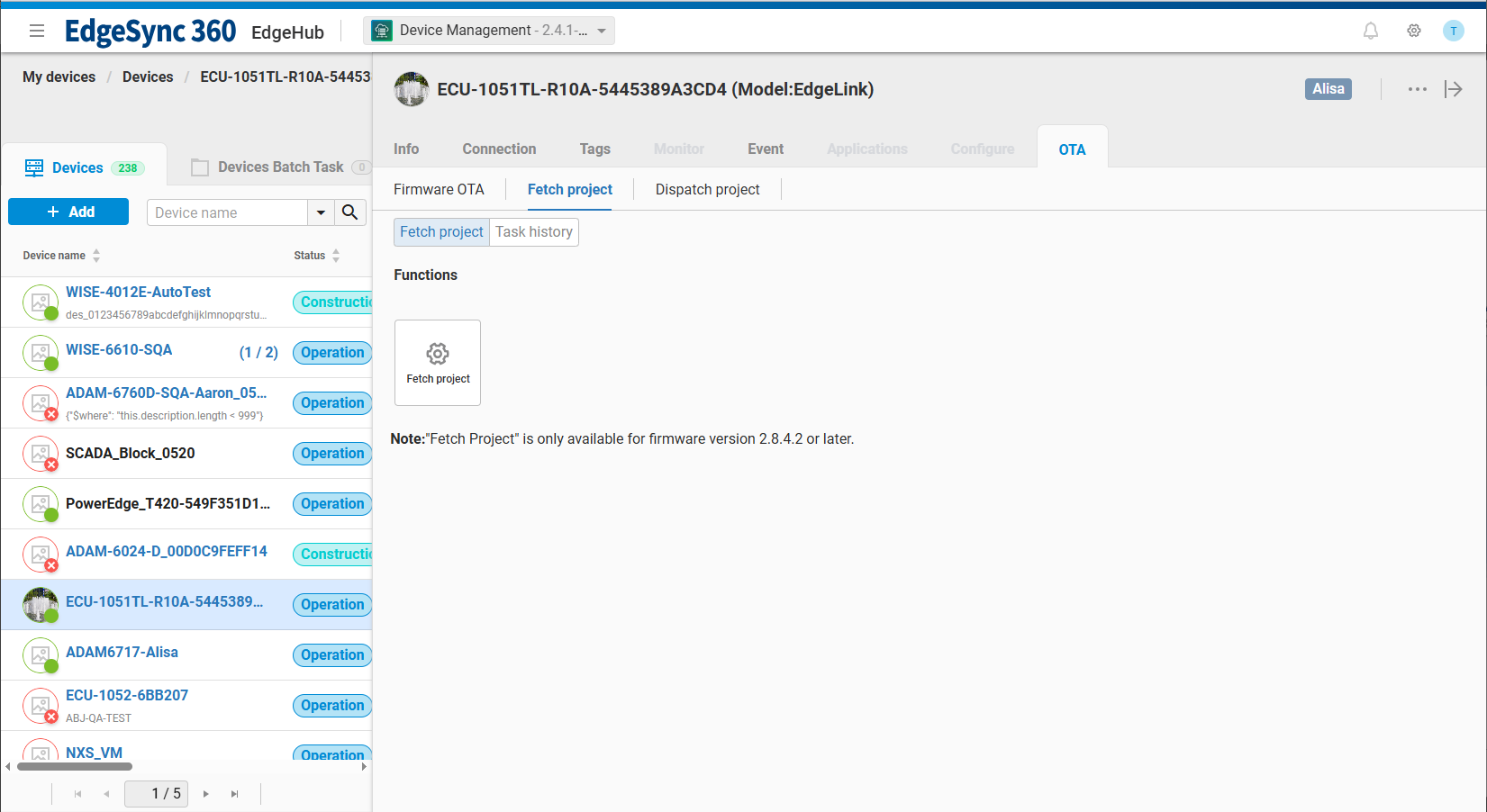Open the Dispatch project sub-tab
Viewport: 1487px width, 812px height.
pyautogui.click(x=707, y=190)
